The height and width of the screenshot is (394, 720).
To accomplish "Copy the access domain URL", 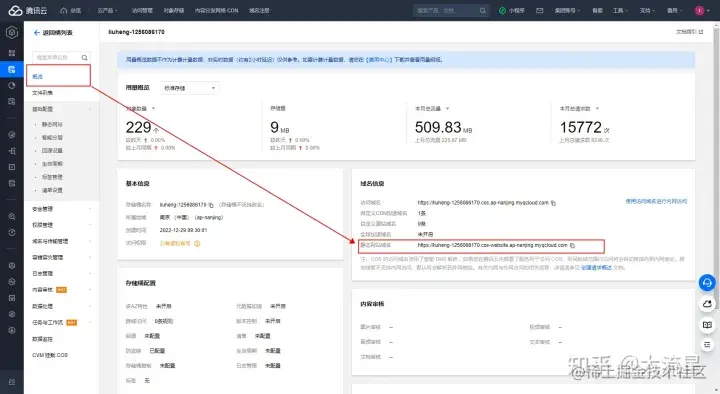I will coord(553,203).
